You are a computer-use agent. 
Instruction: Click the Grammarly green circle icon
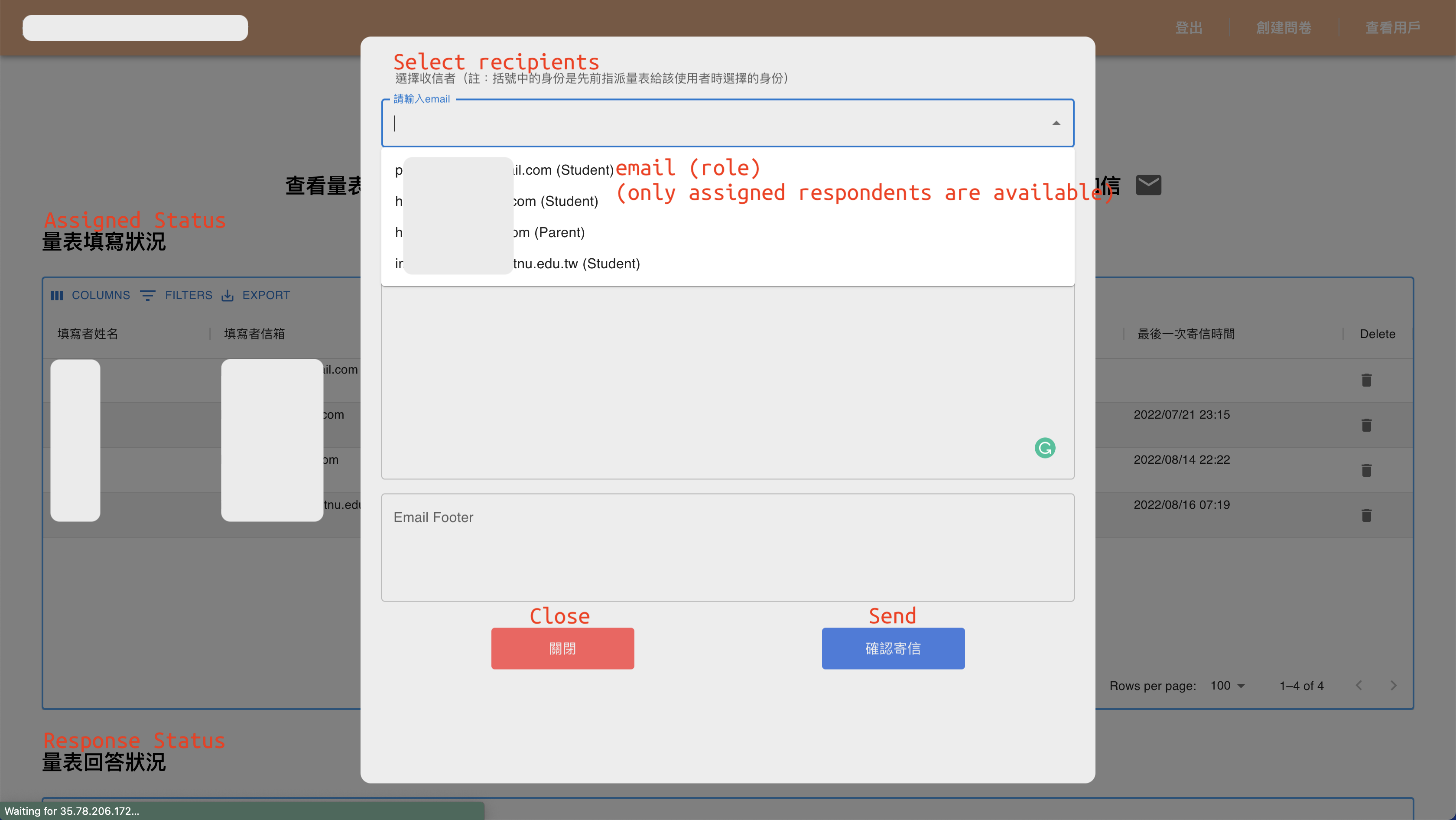click(1044, 447)
